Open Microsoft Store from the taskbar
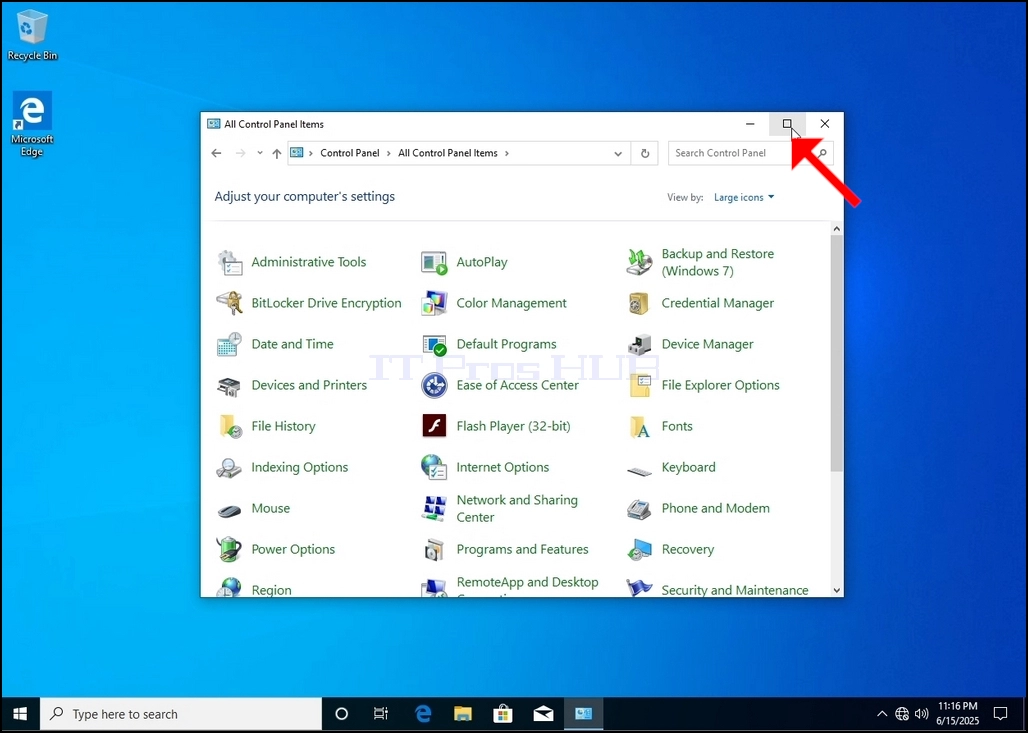Viewport: 1028px width, 733px height. tap(503, 714)
